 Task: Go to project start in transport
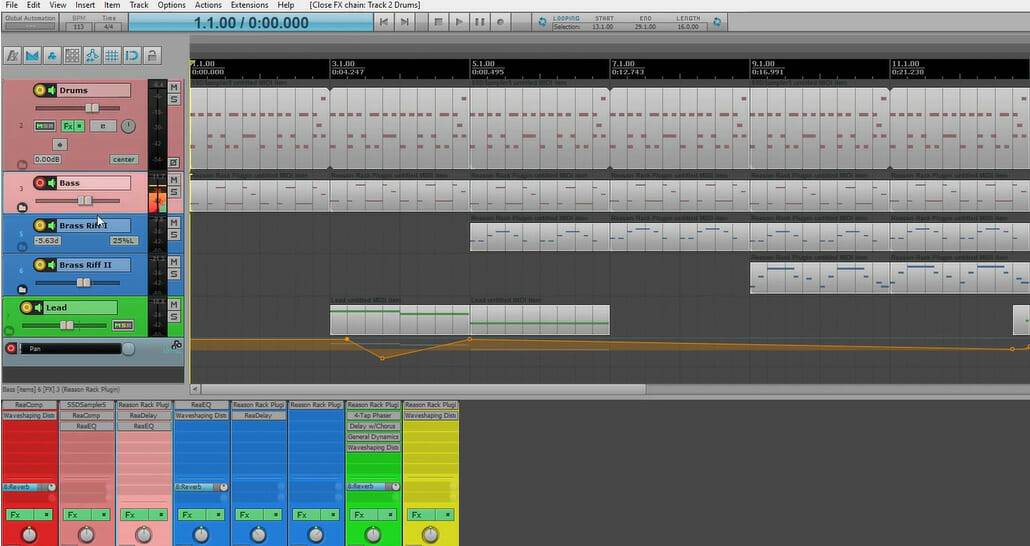(384, 21)
